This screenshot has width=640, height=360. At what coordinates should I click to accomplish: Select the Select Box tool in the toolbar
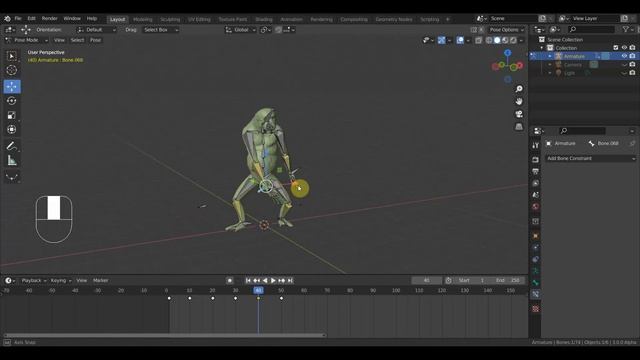pyautogui.click(x=12, y=56)
